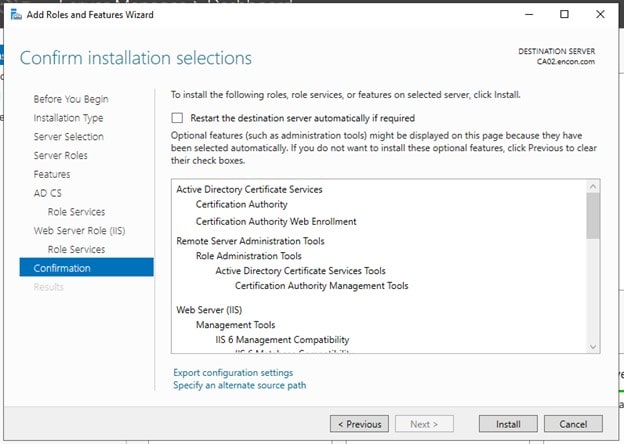This screenshot has width=624, height=444.
Task: Switch to the Features step
Action: pos(52,174)
